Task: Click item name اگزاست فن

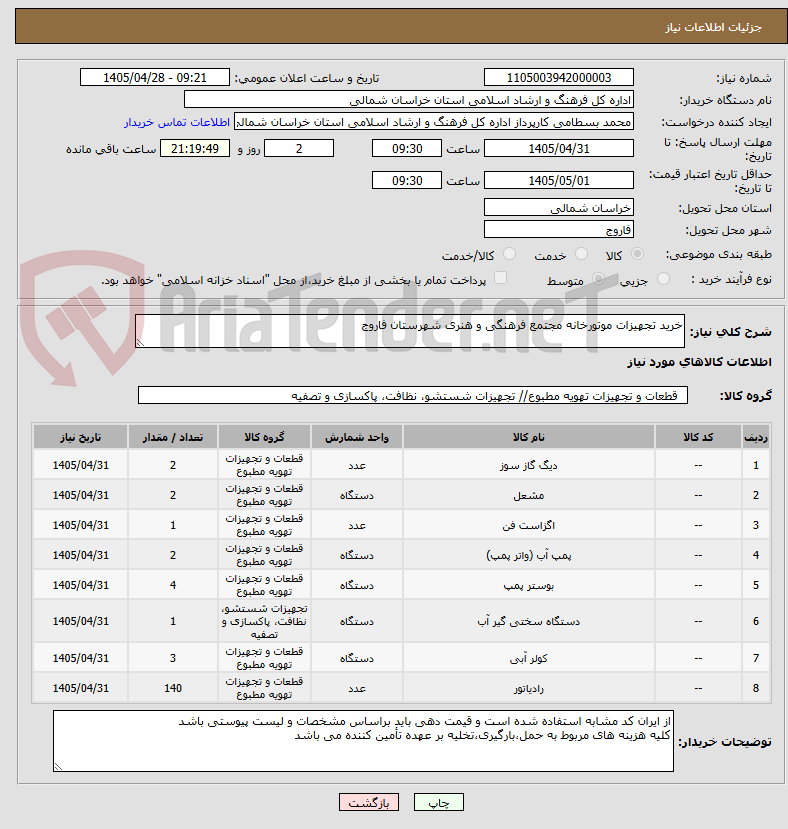Action: point(529,526)
